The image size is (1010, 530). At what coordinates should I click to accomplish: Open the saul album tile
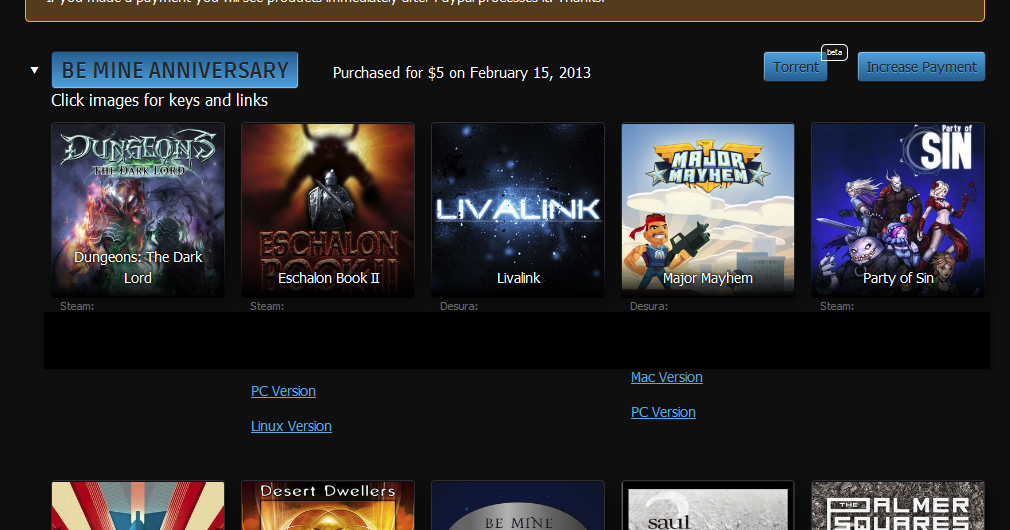pos(708,506)
